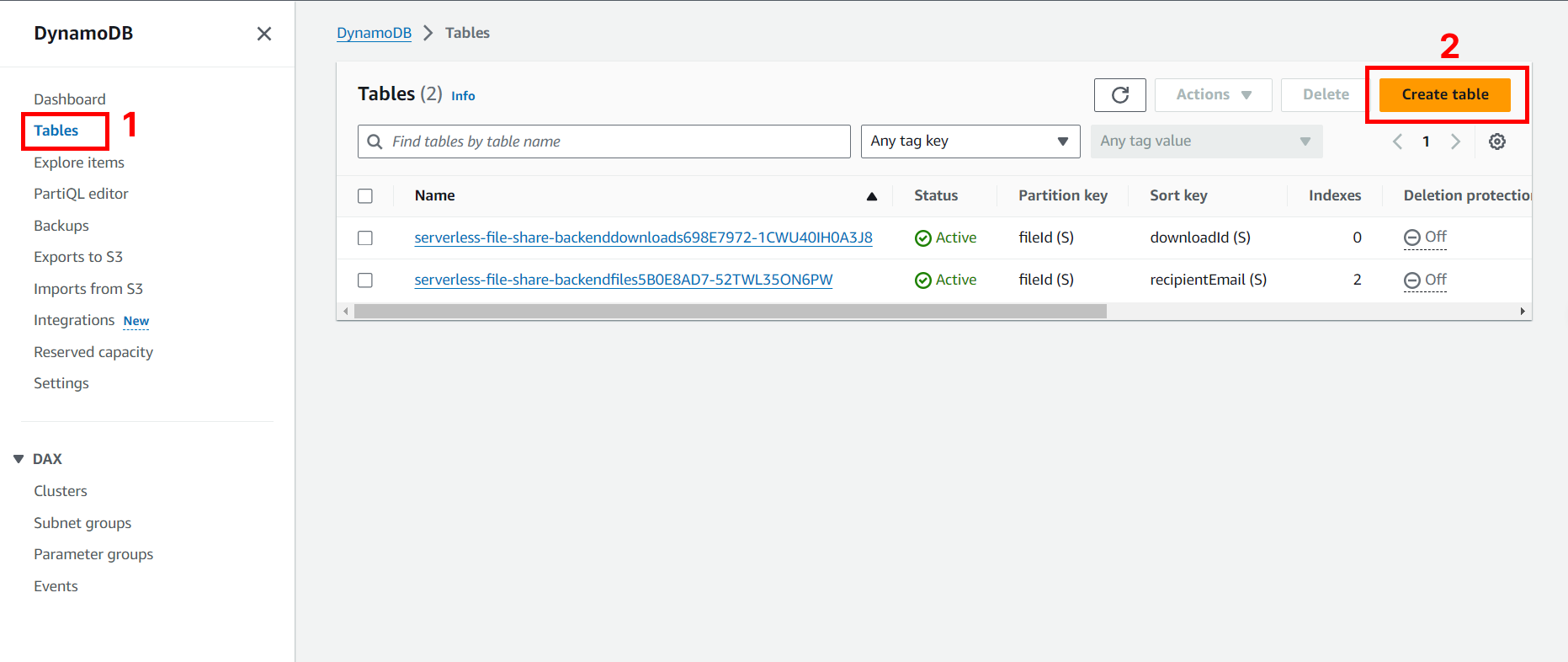
Task: Click the New badge beside Integrations
Action: pos(136,321)
